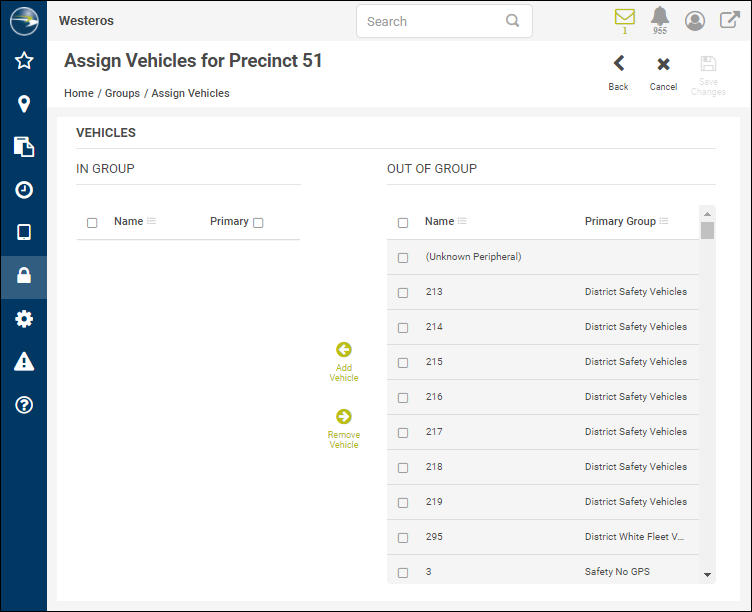Open the settings gear icon in sidebar
Image resolution: width=752 pixels, height=612 pixels.
point(24,319)
